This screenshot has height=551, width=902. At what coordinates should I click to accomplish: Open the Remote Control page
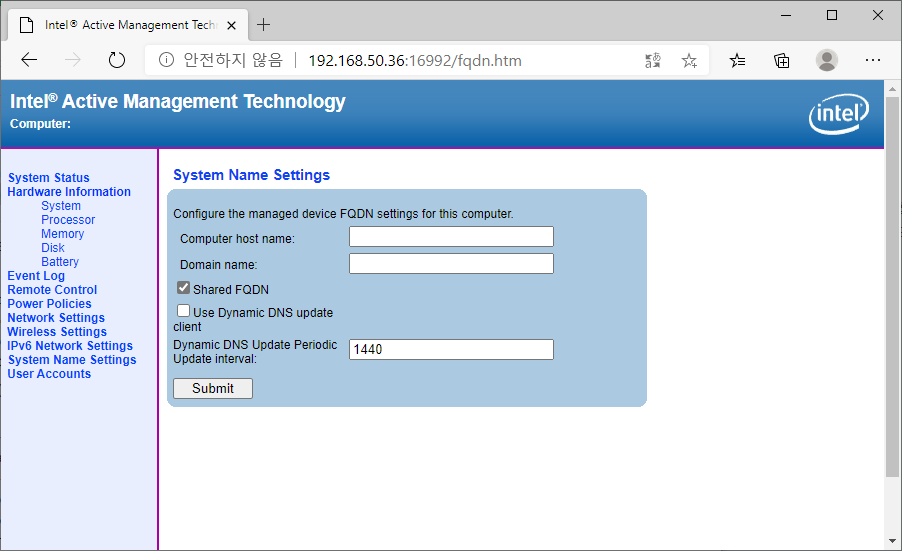pyautogui.click(x=52, y=289)
